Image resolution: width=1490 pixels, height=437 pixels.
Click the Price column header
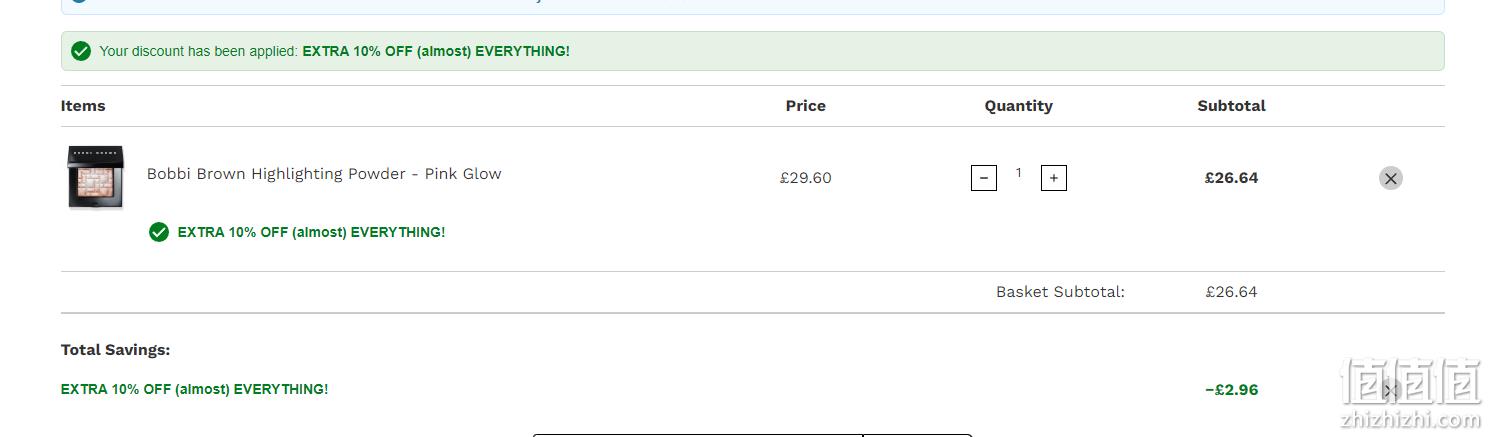805,106
